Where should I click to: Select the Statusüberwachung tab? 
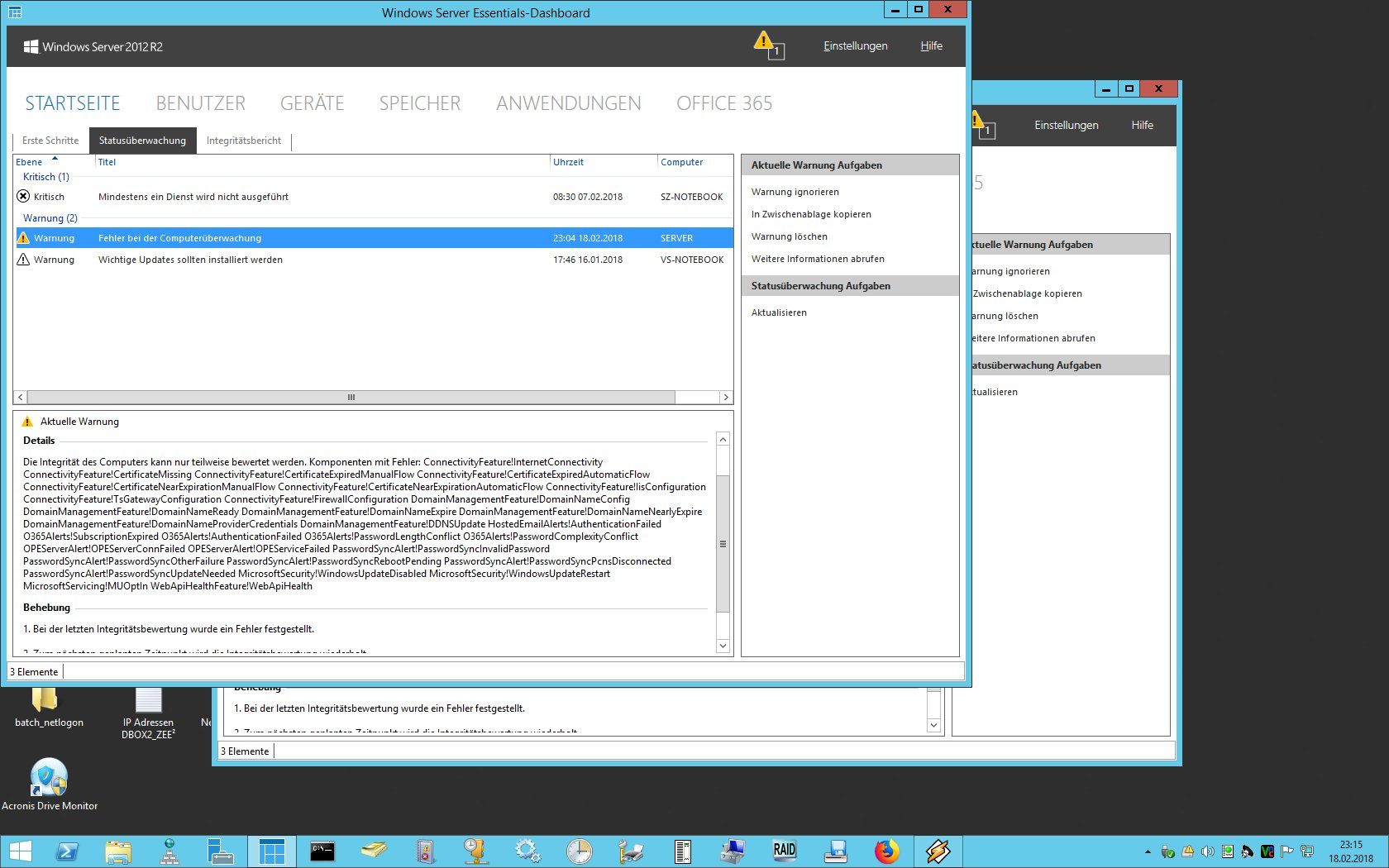point(143,141)
